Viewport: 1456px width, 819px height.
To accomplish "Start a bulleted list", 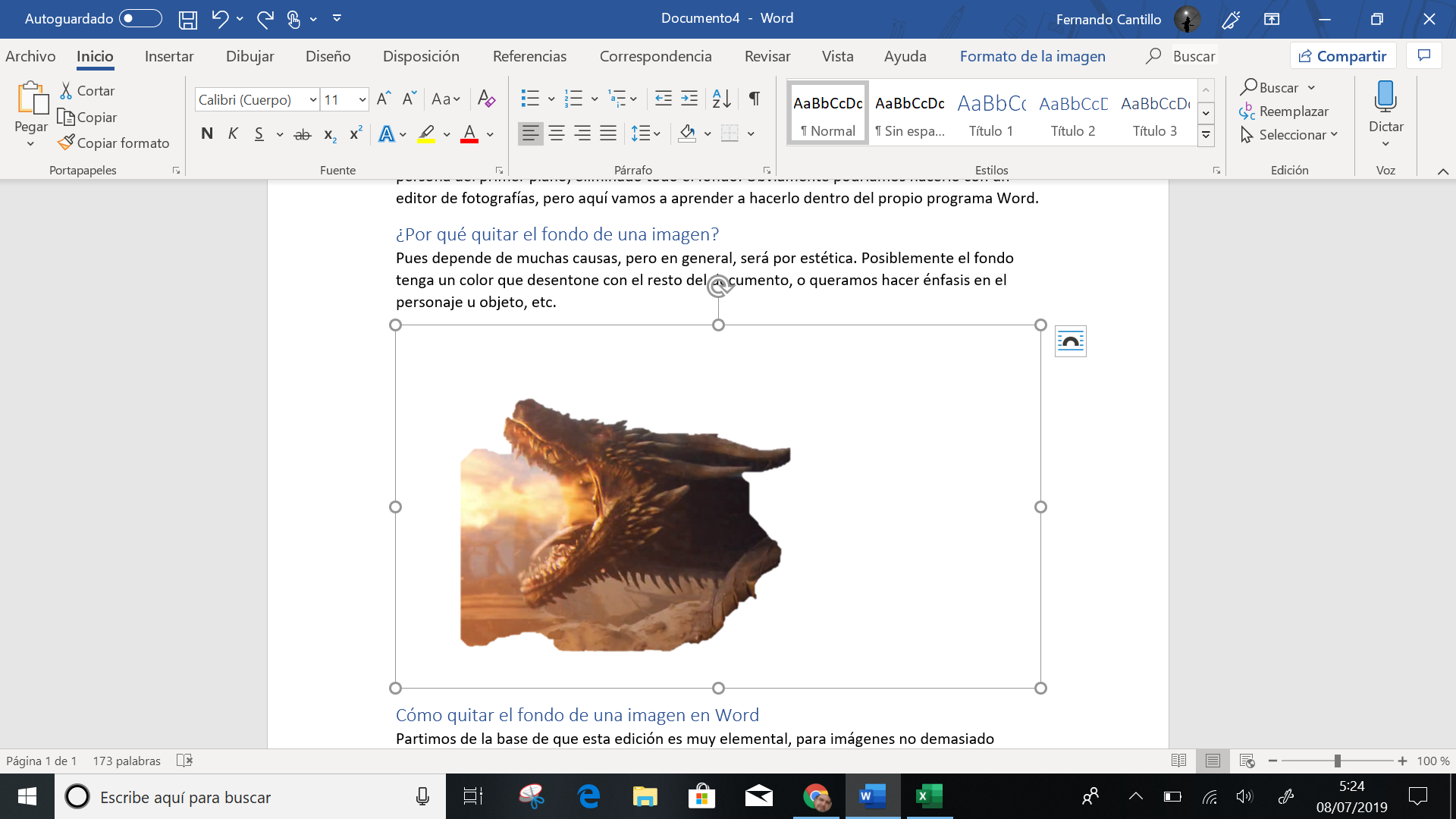I will 530,99.
